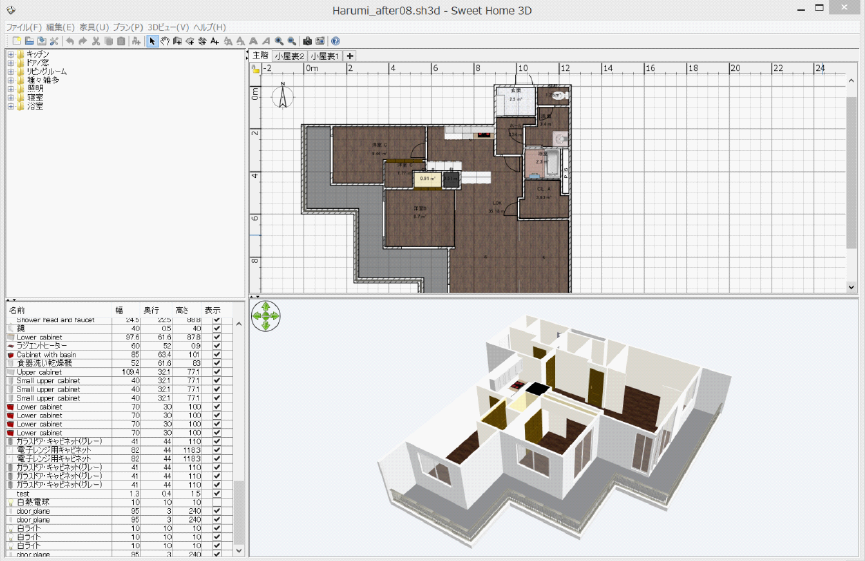Expand the キッチン catalog folder

point(11,54)
